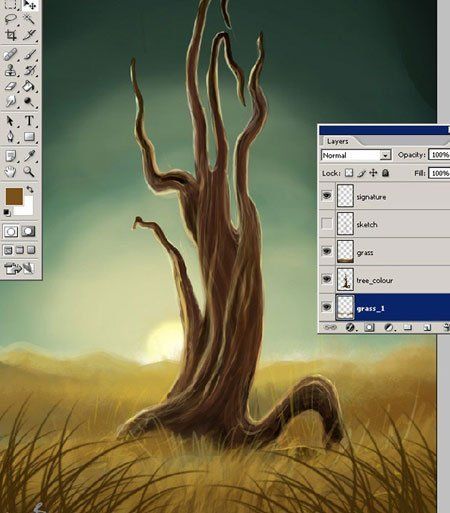Hide the grass_1 layer

pyautogui.click(x=327, y=307)
